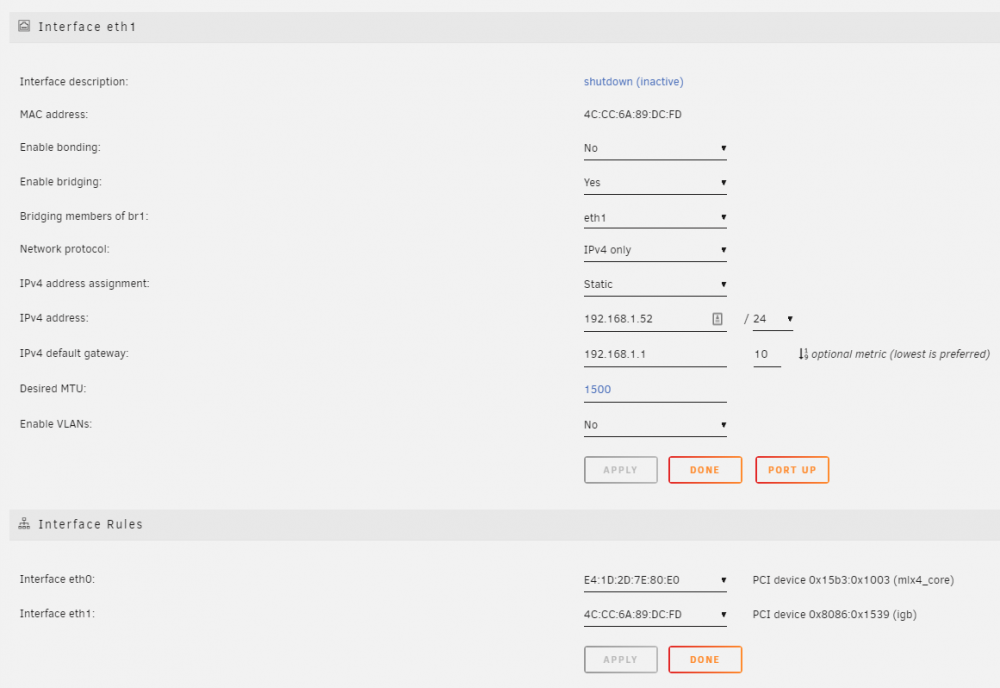
Task: Click APPLY in Interface eth1 section
Action: [x=621, y=470]
